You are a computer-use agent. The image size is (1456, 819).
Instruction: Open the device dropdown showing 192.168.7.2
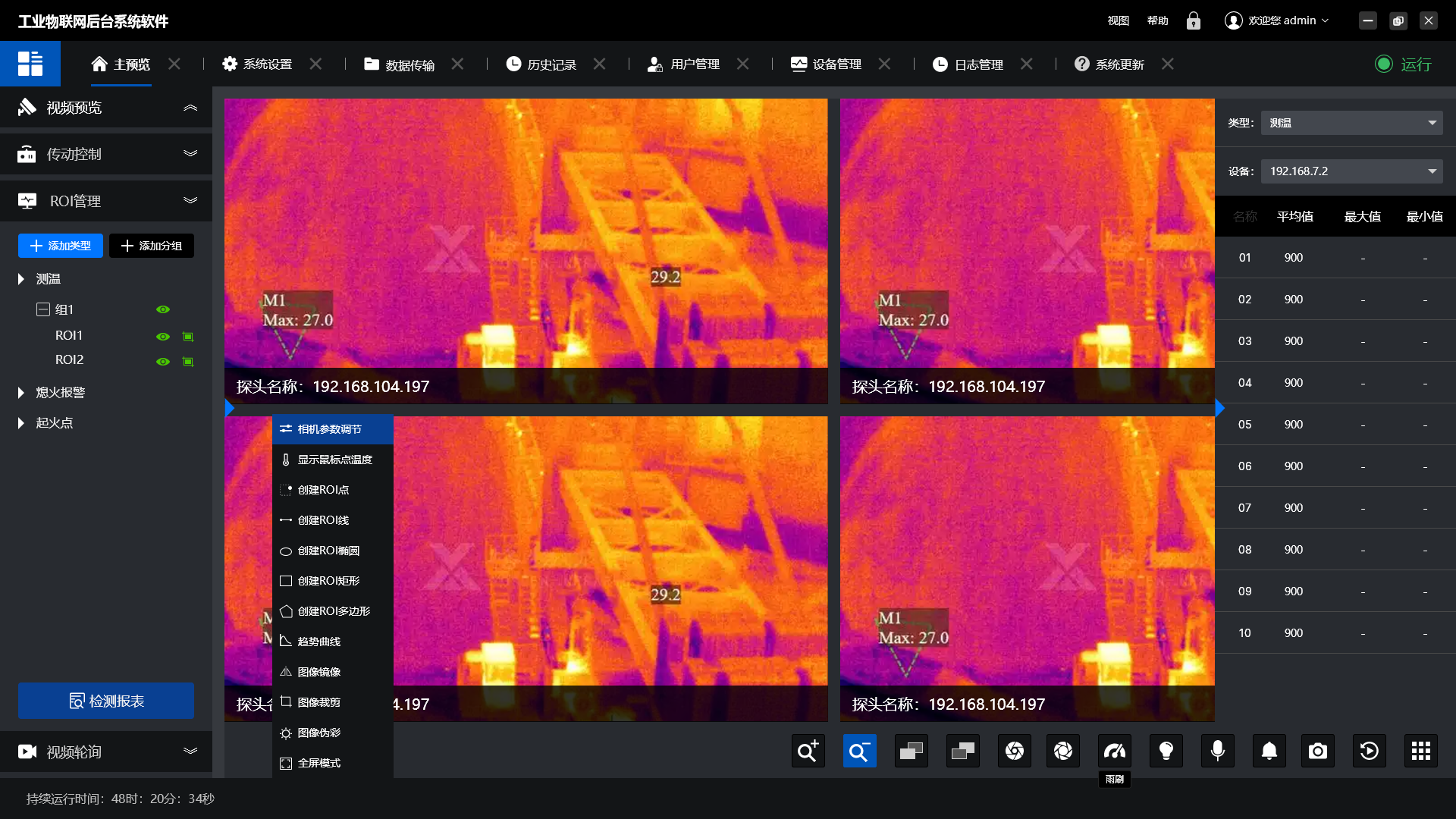click(1351, 171)
